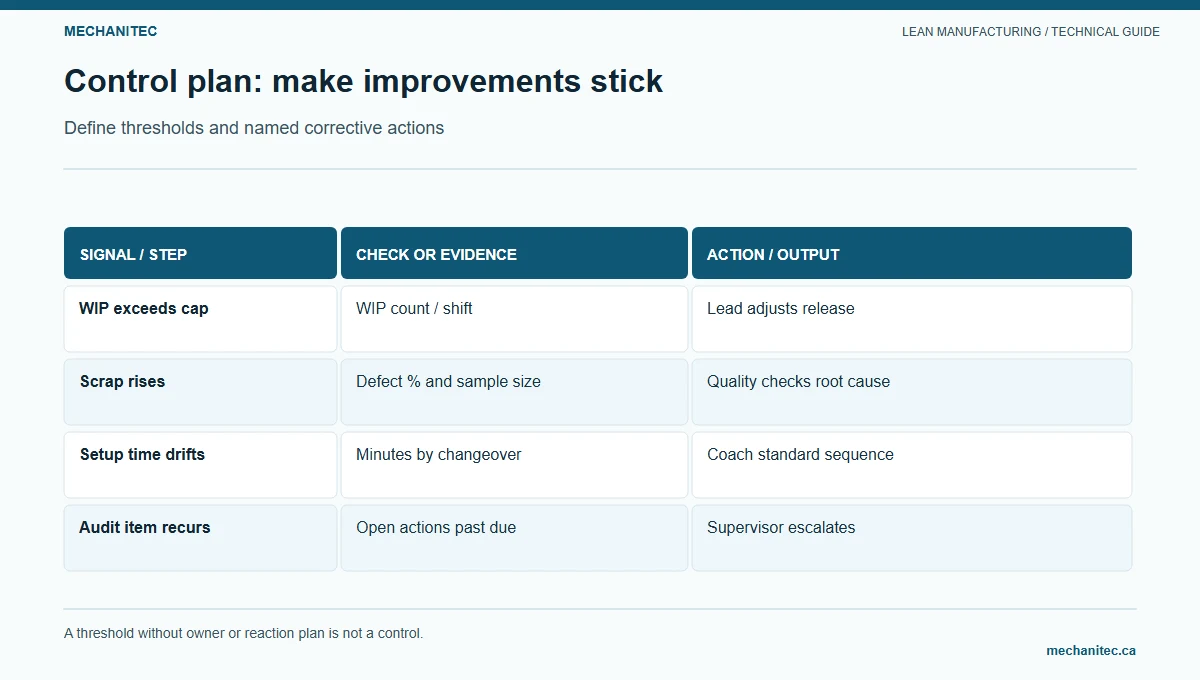Click the footnote about threshold without owner
1200x680 pixels.
(244, 633)
